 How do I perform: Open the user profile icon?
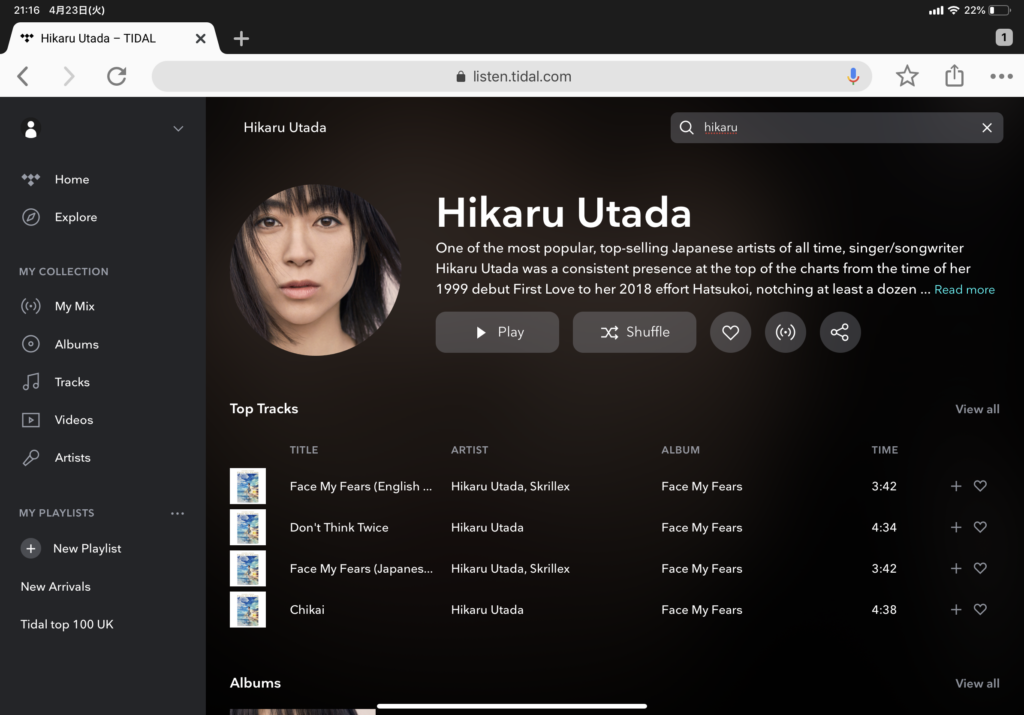[31, 128]
